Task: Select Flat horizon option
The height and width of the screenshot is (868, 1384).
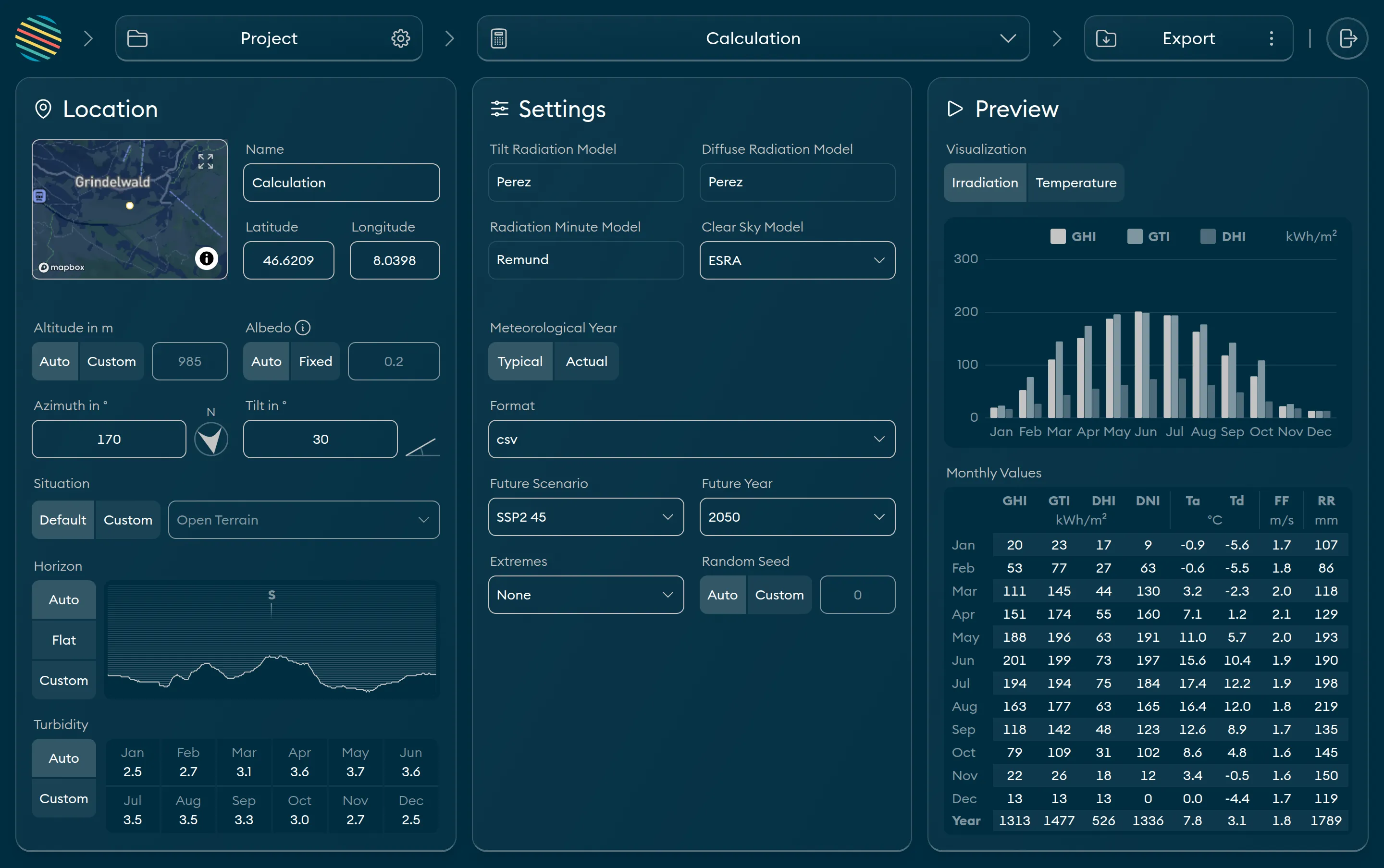Action: [64, 640]
